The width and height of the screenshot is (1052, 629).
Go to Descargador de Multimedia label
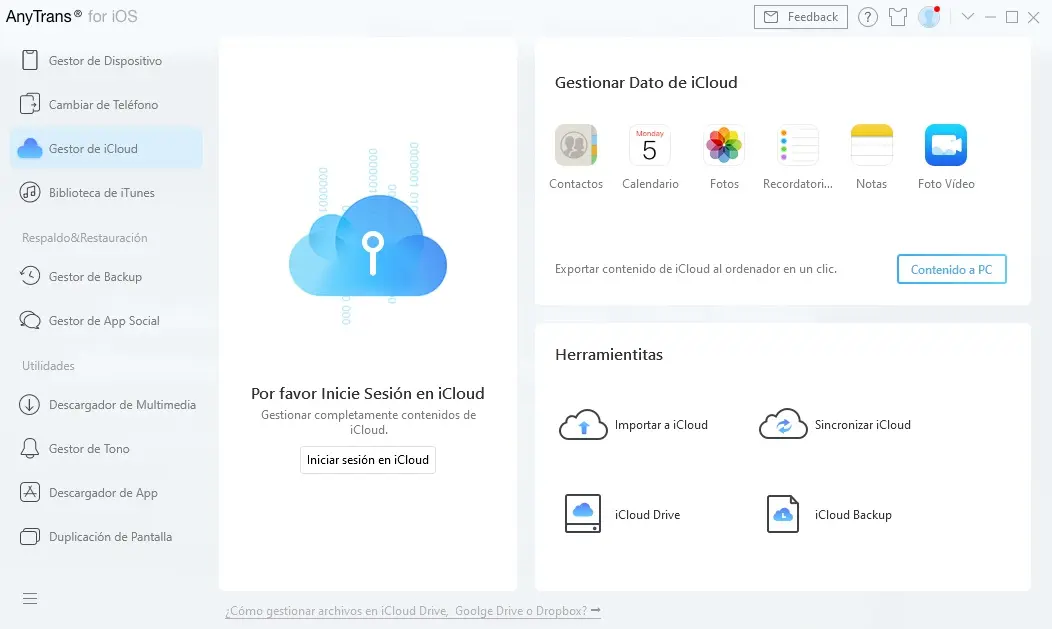(122, 405)
